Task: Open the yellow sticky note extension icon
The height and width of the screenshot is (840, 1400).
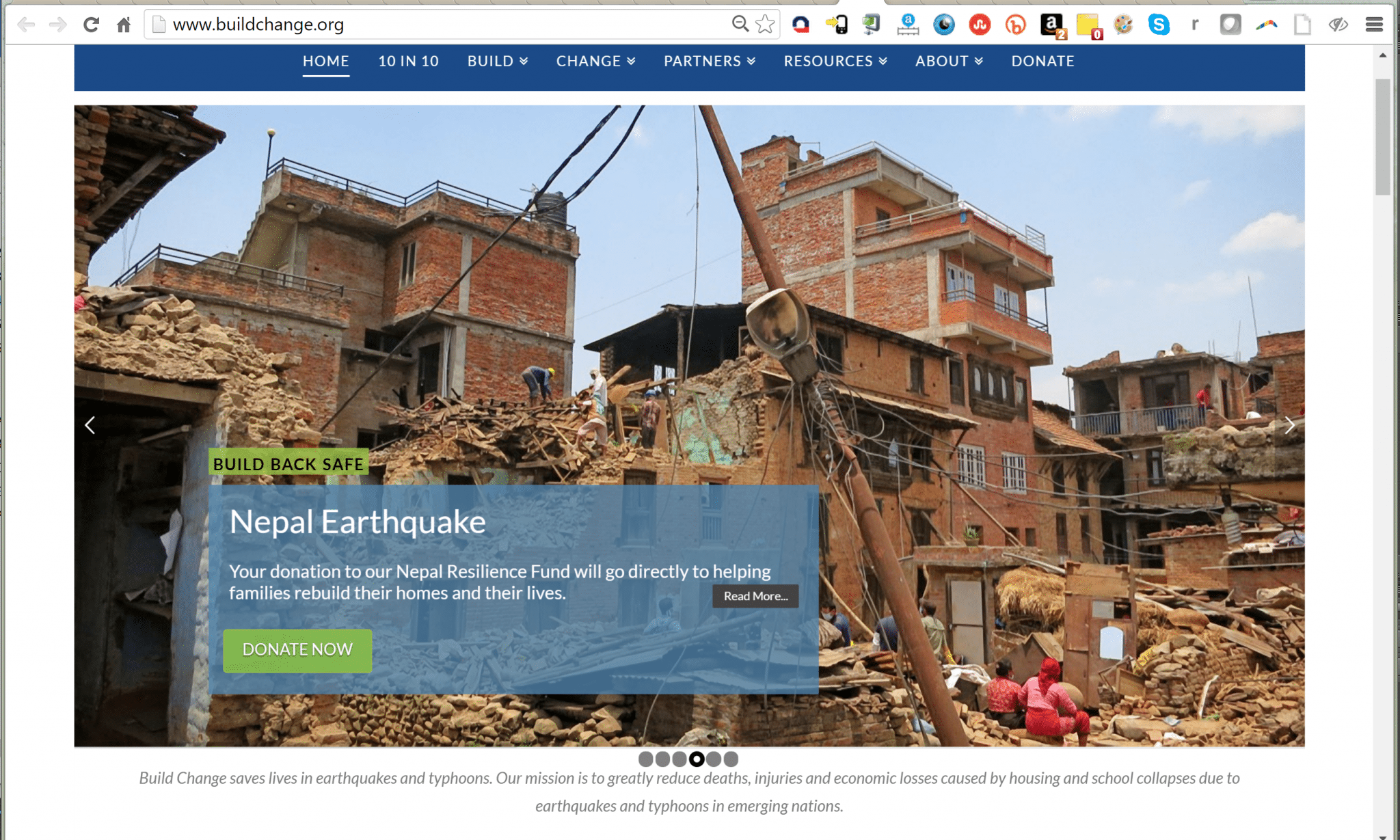Action: tap(1088, 25)
